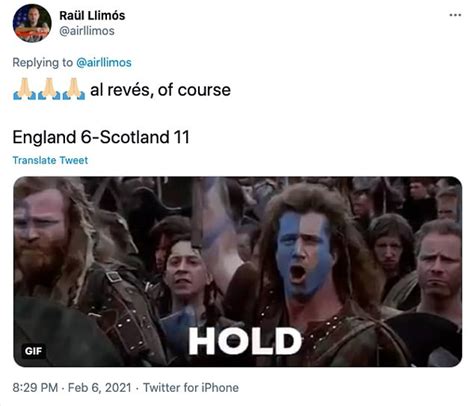Click the 'al revés, of course' text

tap(160, 90)
